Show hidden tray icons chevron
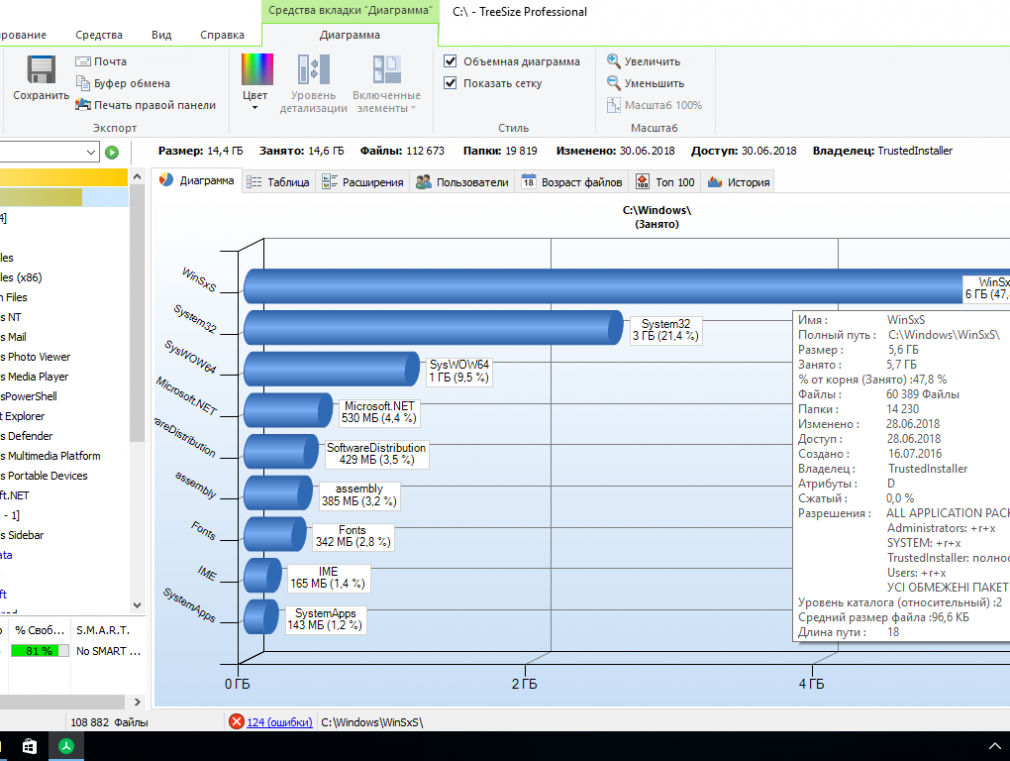Image resolution: width=1010 pixels, height=761 pixels. coord(995,746)
